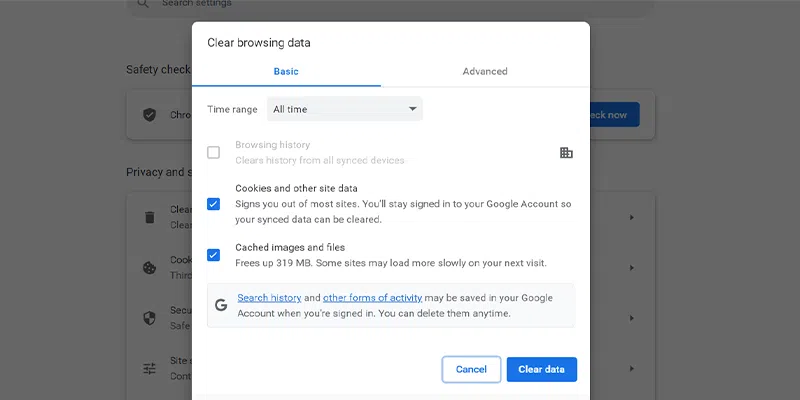Click the cookie icon in settings list
Image resolution: width=800 pixels, height=400 pixels.
[x=149, y=267]
